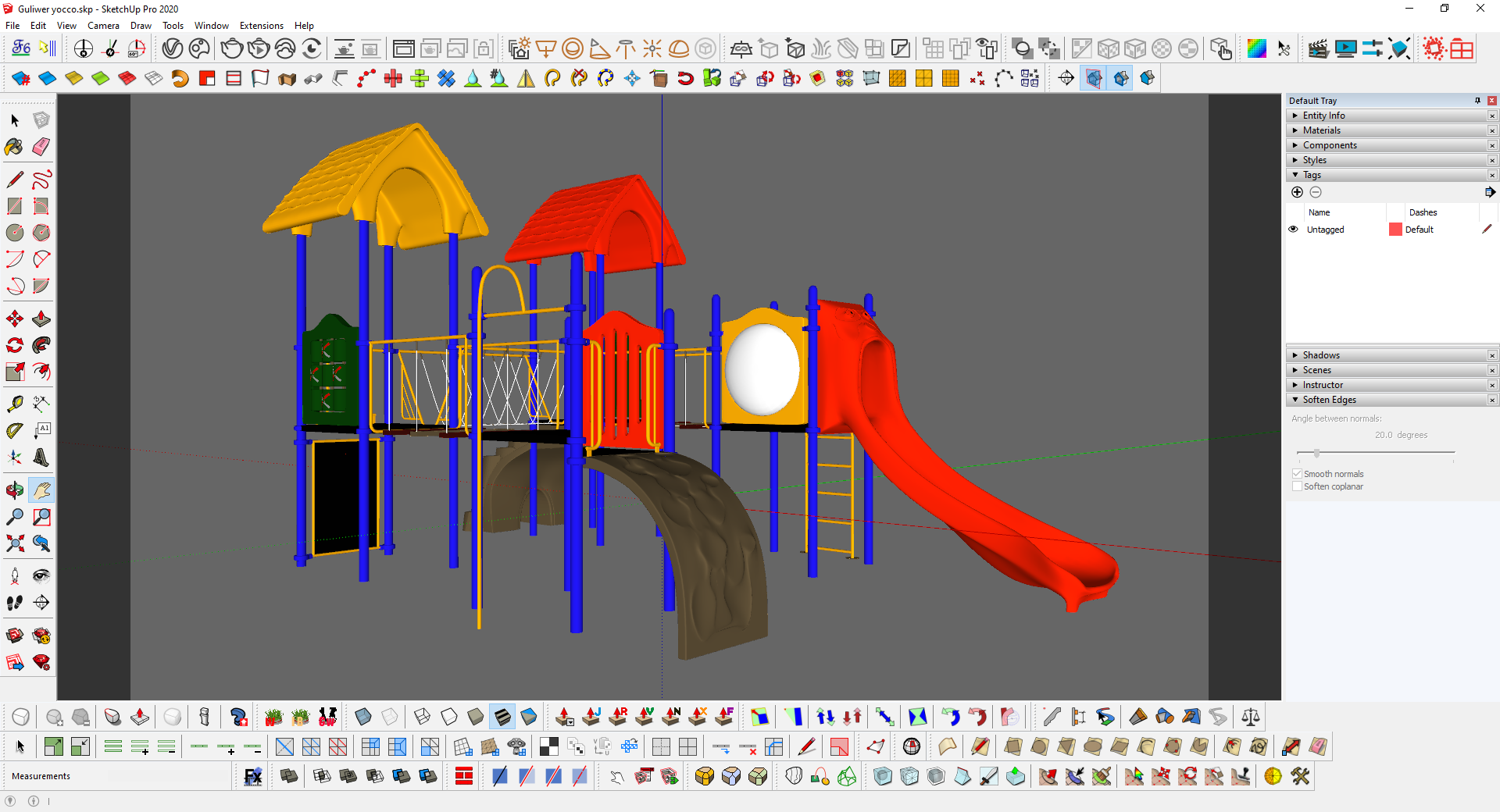Choose the Look Around eye tool
The image size is (1500, 812).
point(41,576)
